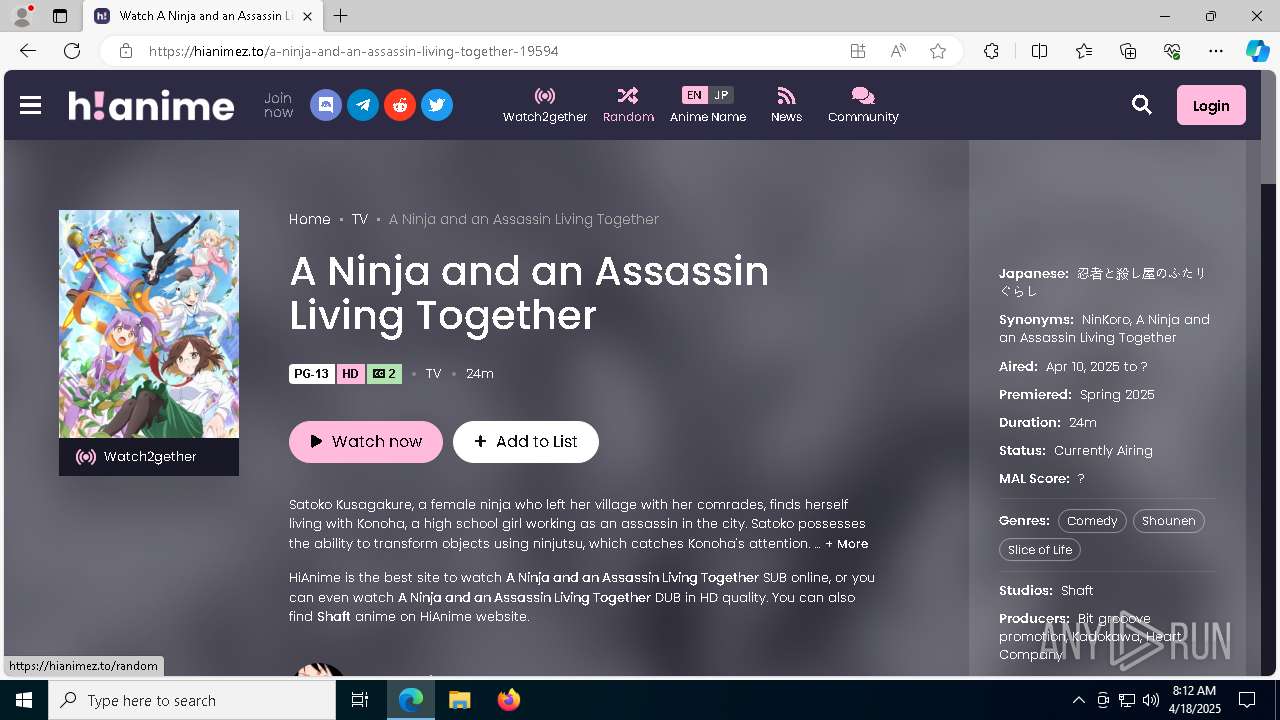This screenshot has height=720, width=1280.
Task: Open browser Extensions icon
Action: tap(991, 51)
